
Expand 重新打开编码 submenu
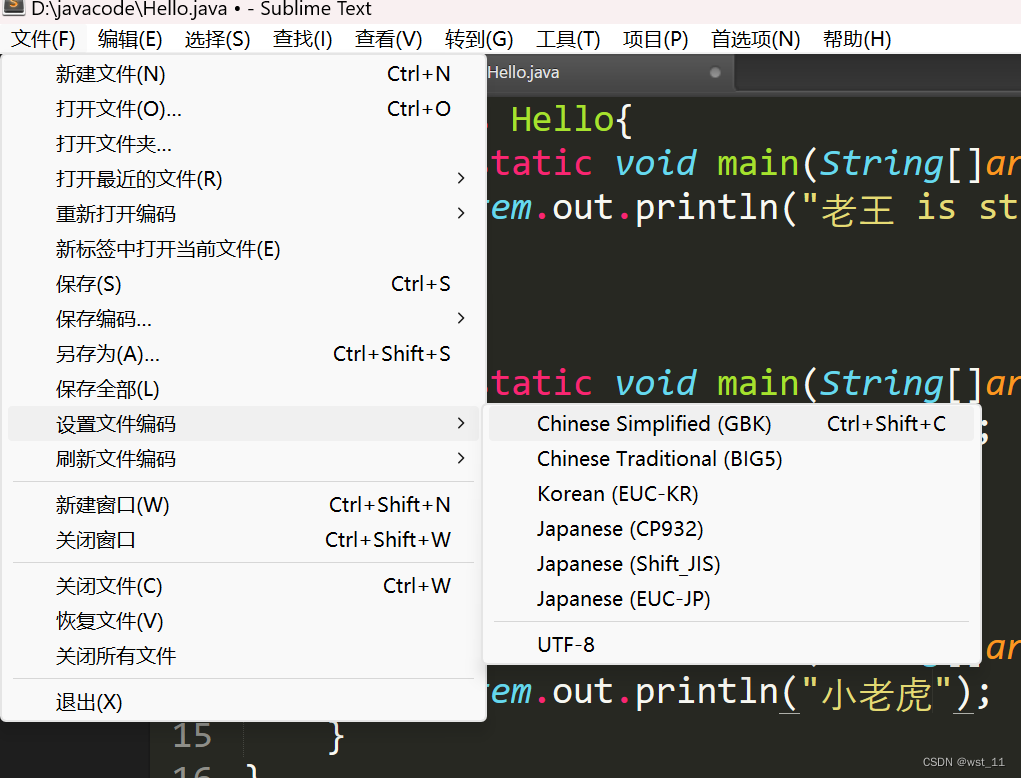click(x=244, y=214)
